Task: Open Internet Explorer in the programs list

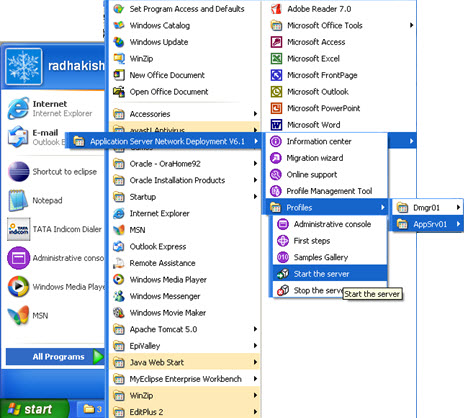Action: 185,213
